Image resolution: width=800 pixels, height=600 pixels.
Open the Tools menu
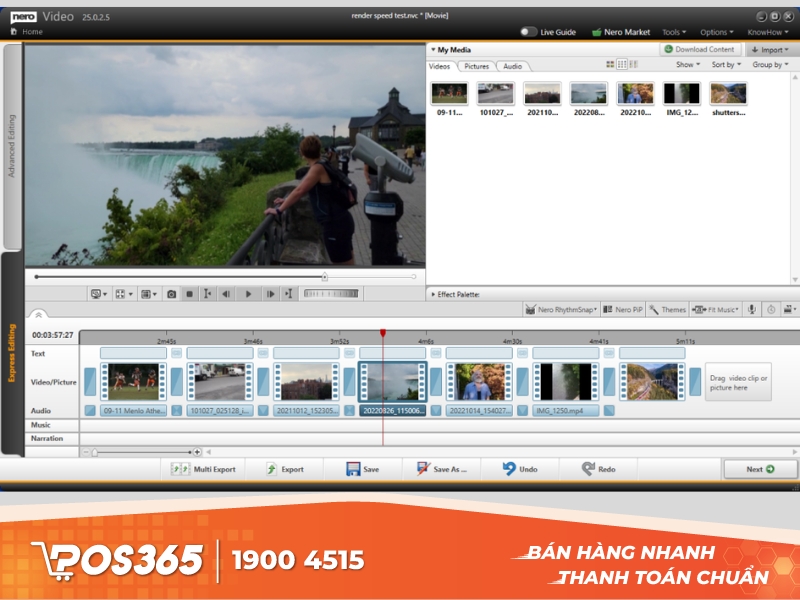(674, 32)
